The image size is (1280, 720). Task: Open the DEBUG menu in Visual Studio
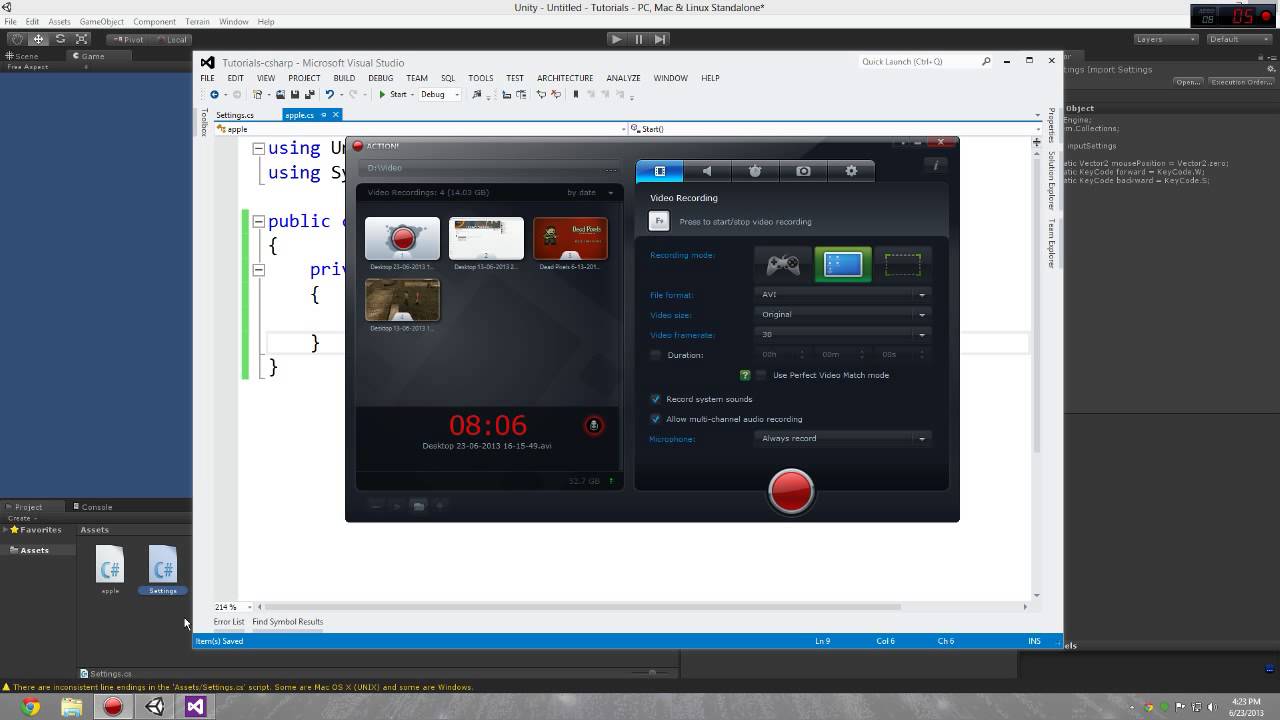coord(380,78)
